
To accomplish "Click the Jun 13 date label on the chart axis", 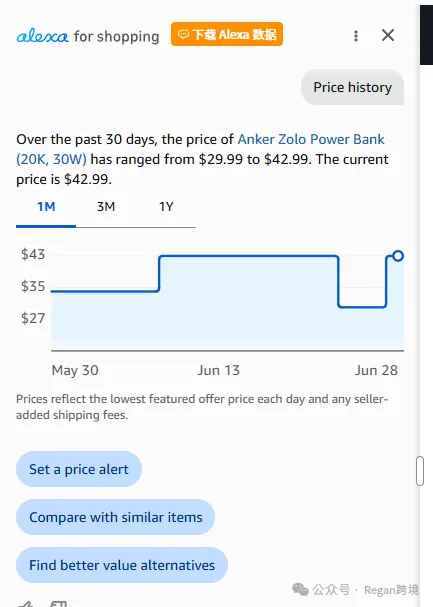I will (219, 370).
